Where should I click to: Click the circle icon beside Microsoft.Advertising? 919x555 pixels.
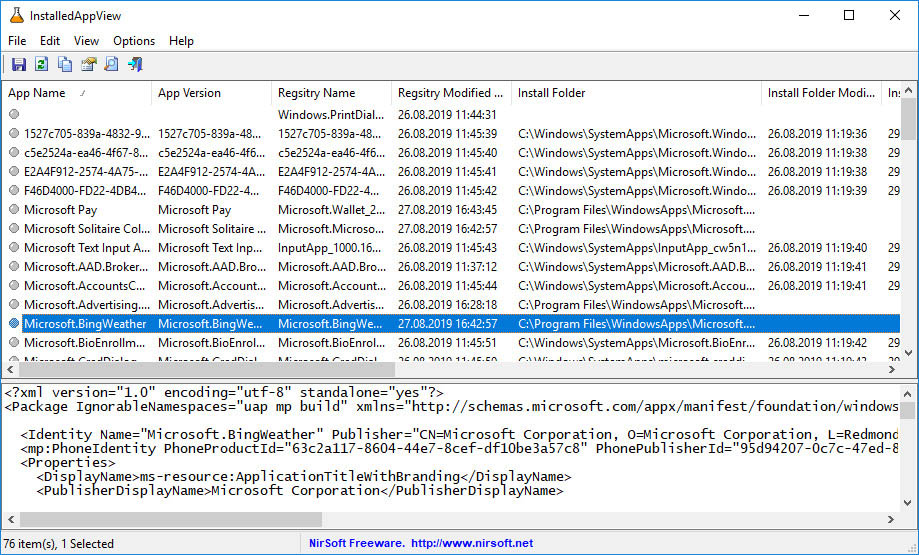14,305
